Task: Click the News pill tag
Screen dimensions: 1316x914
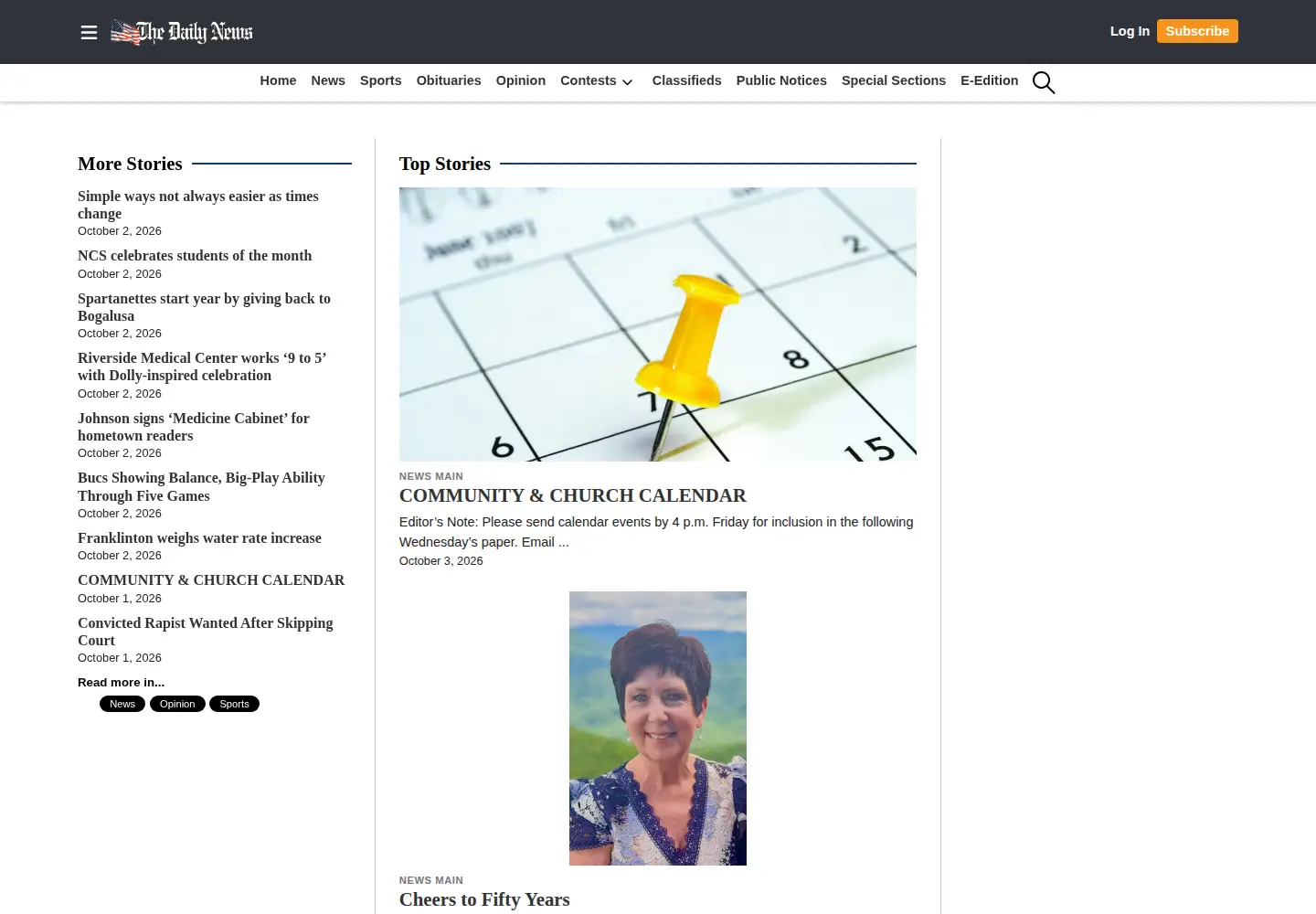Action: [122, 704]
